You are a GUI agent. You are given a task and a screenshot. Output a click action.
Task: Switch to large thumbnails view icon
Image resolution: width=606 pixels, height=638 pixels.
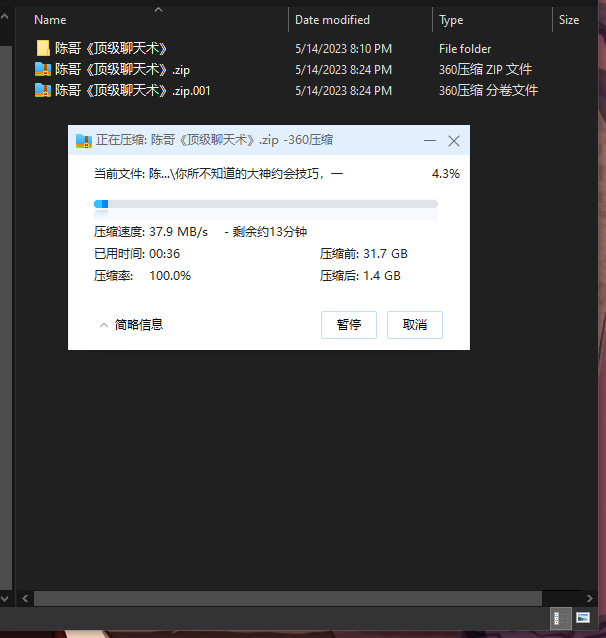(x=583, y=618)
